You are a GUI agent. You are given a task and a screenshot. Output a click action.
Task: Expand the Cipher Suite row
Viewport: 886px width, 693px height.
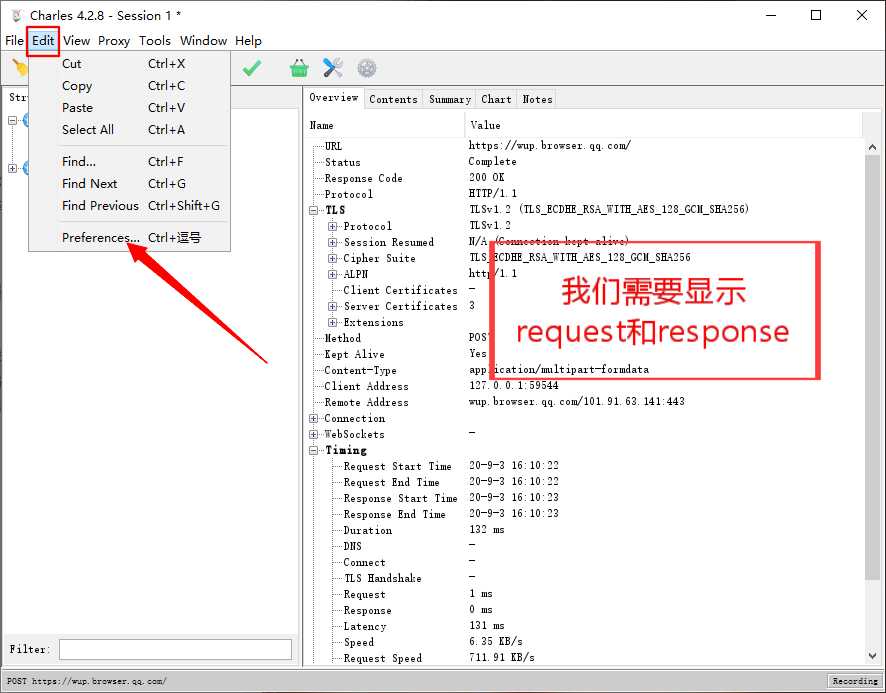(332, 258)
